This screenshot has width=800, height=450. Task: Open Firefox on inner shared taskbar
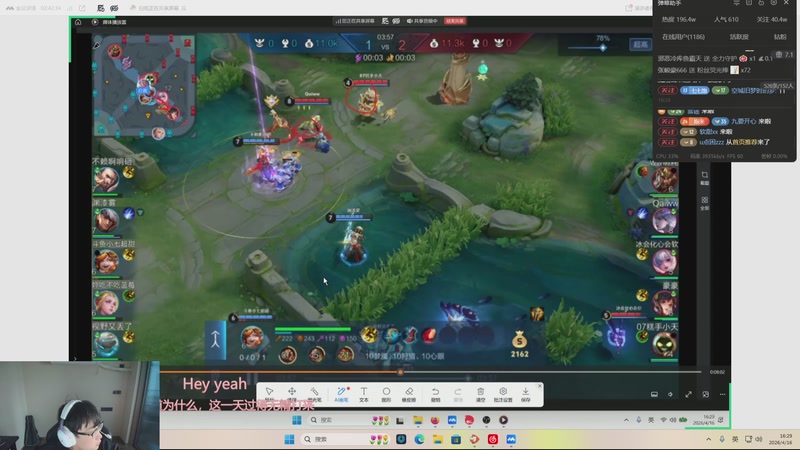pos(435,420)
